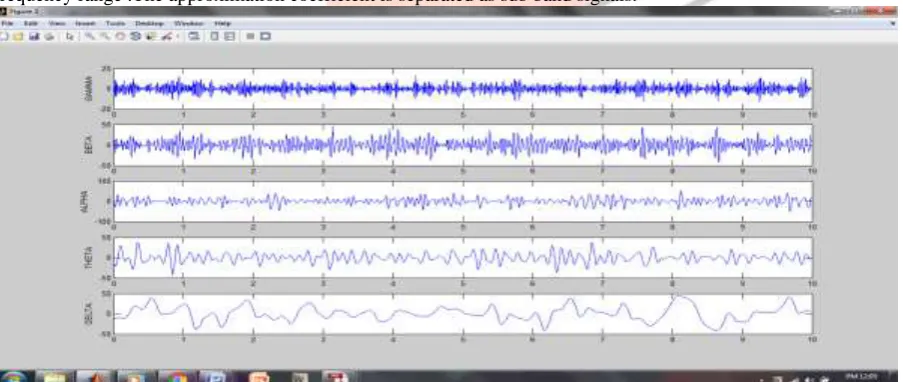903x382 pixels.
Task: Insert a legend using the toolbar
Action: (229, 36)
